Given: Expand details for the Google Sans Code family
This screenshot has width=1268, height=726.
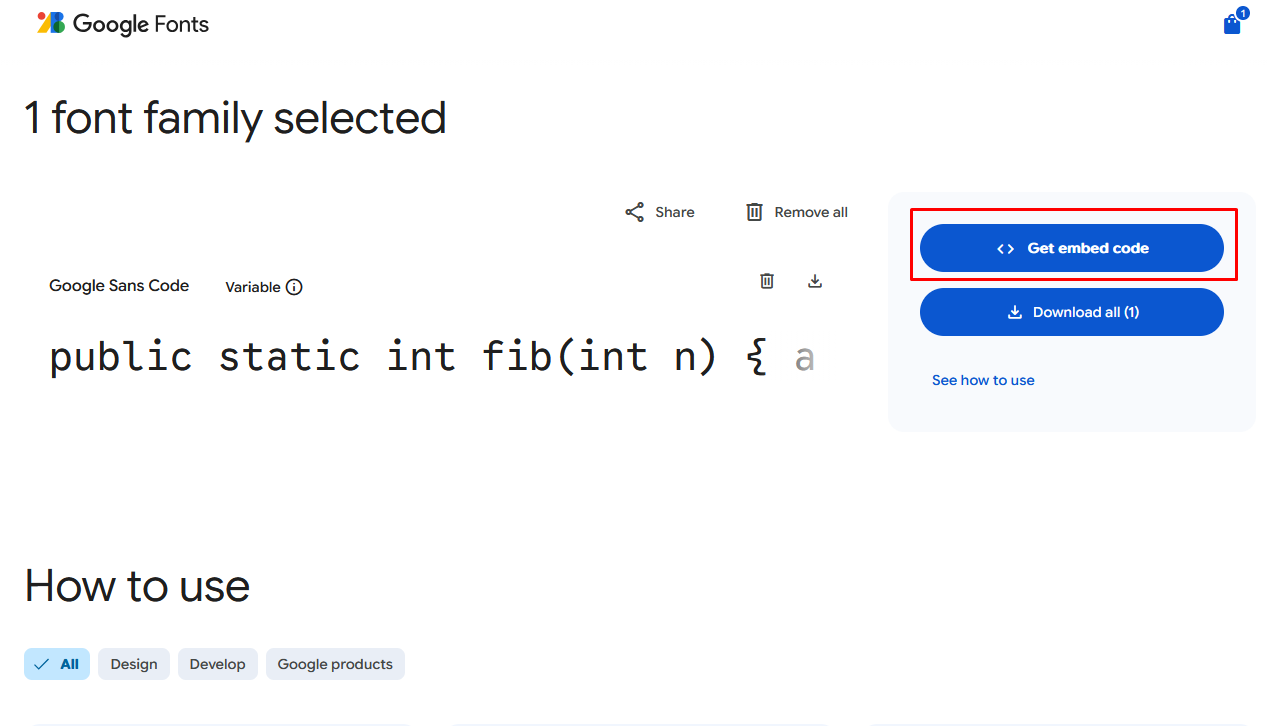Looking at the screenshot, I should (119, 286).
